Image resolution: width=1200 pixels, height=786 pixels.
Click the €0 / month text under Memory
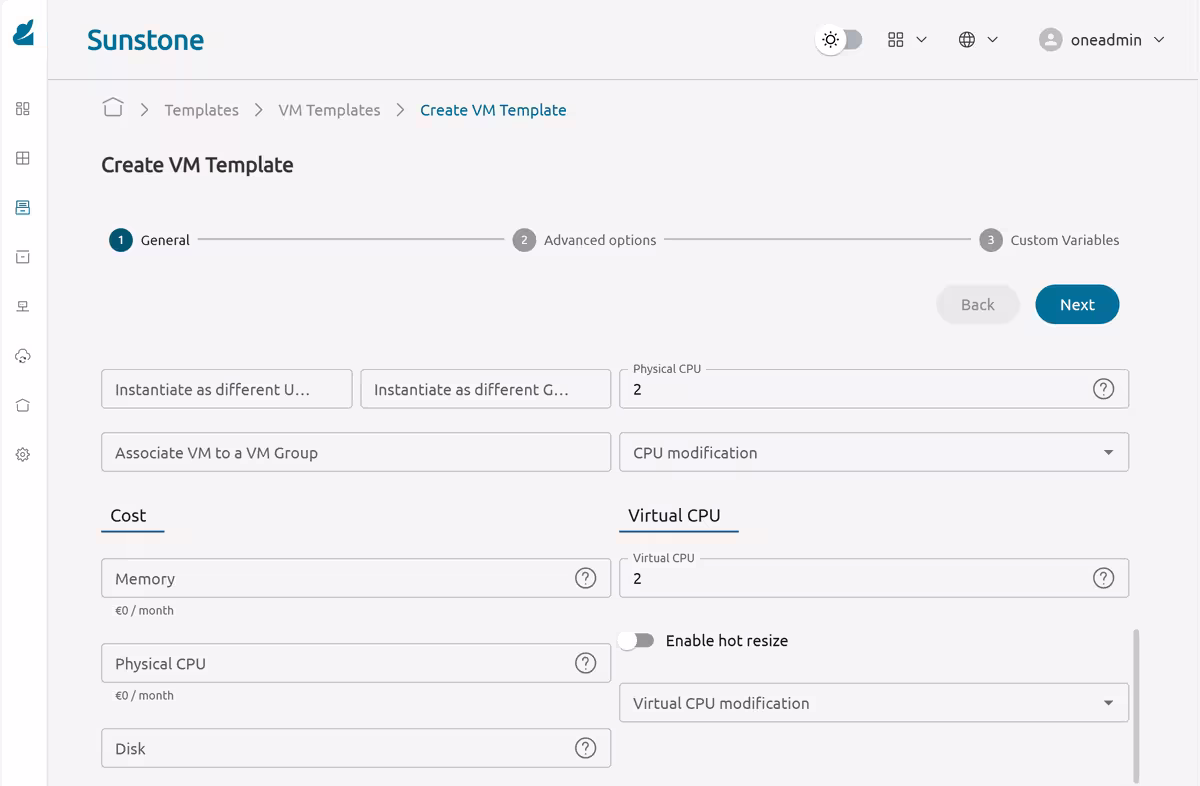[x=144, y=610]
